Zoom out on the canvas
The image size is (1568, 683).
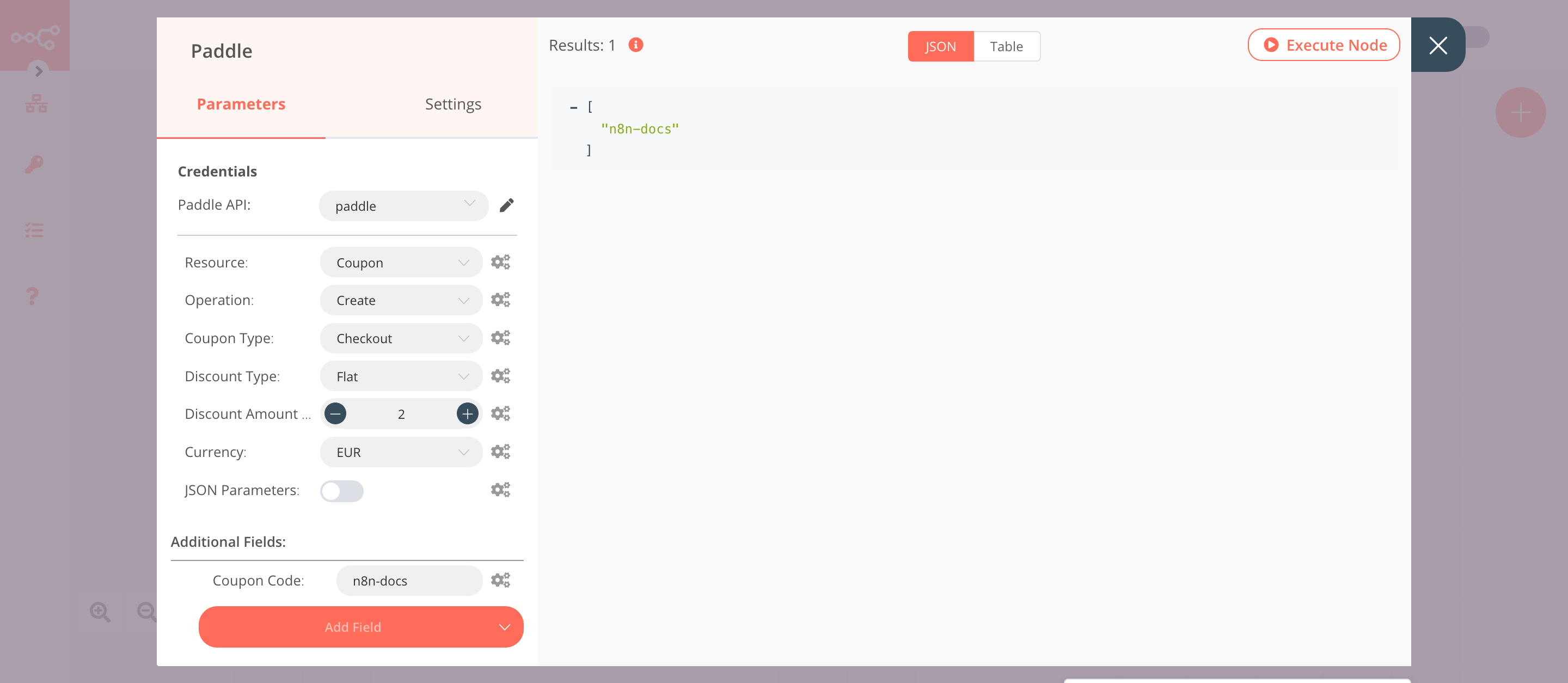tap(145, 612)
